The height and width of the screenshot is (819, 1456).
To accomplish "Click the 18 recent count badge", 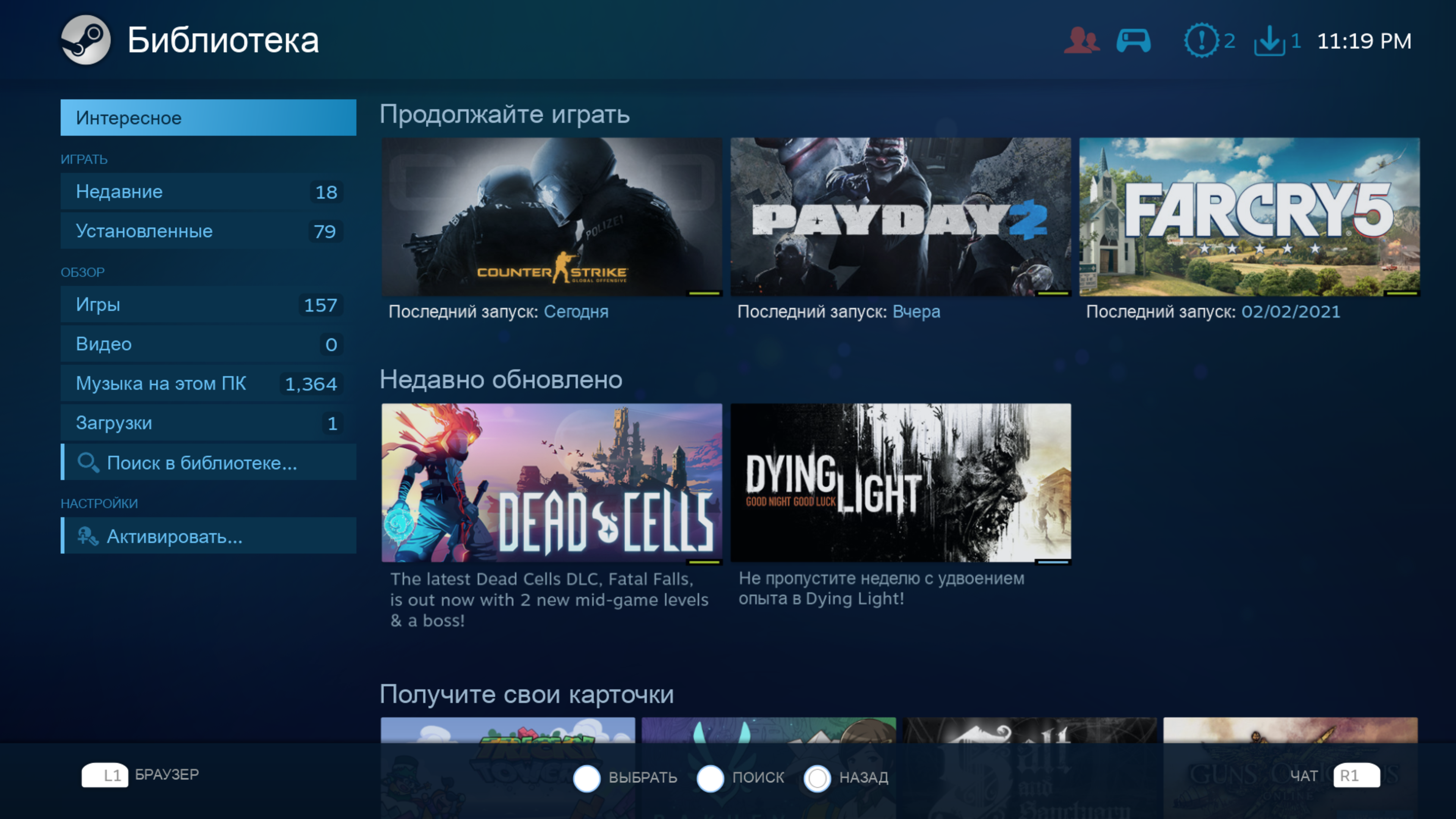I will coord(326,192).
